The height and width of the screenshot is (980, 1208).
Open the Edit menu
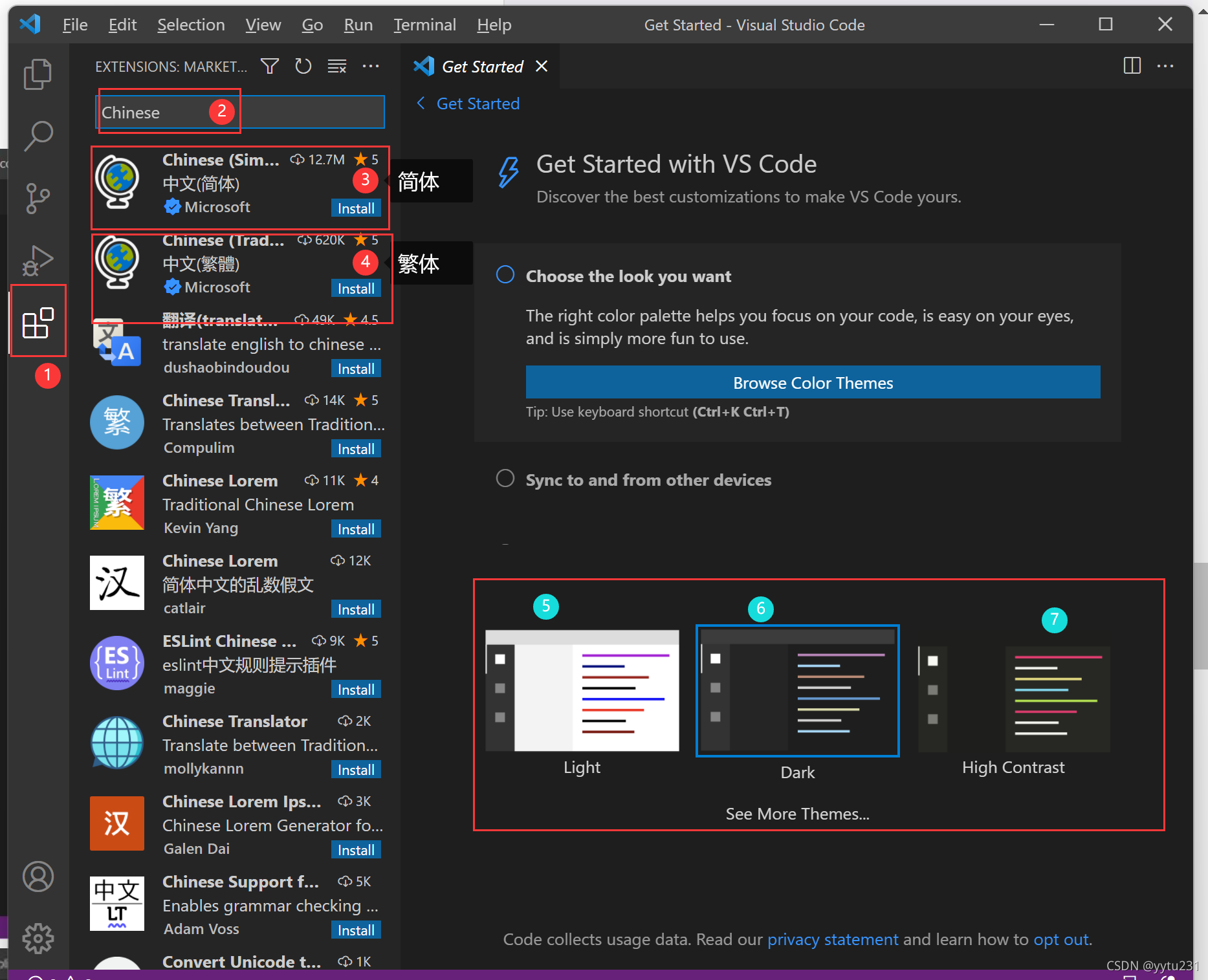(x=122, y=25)
